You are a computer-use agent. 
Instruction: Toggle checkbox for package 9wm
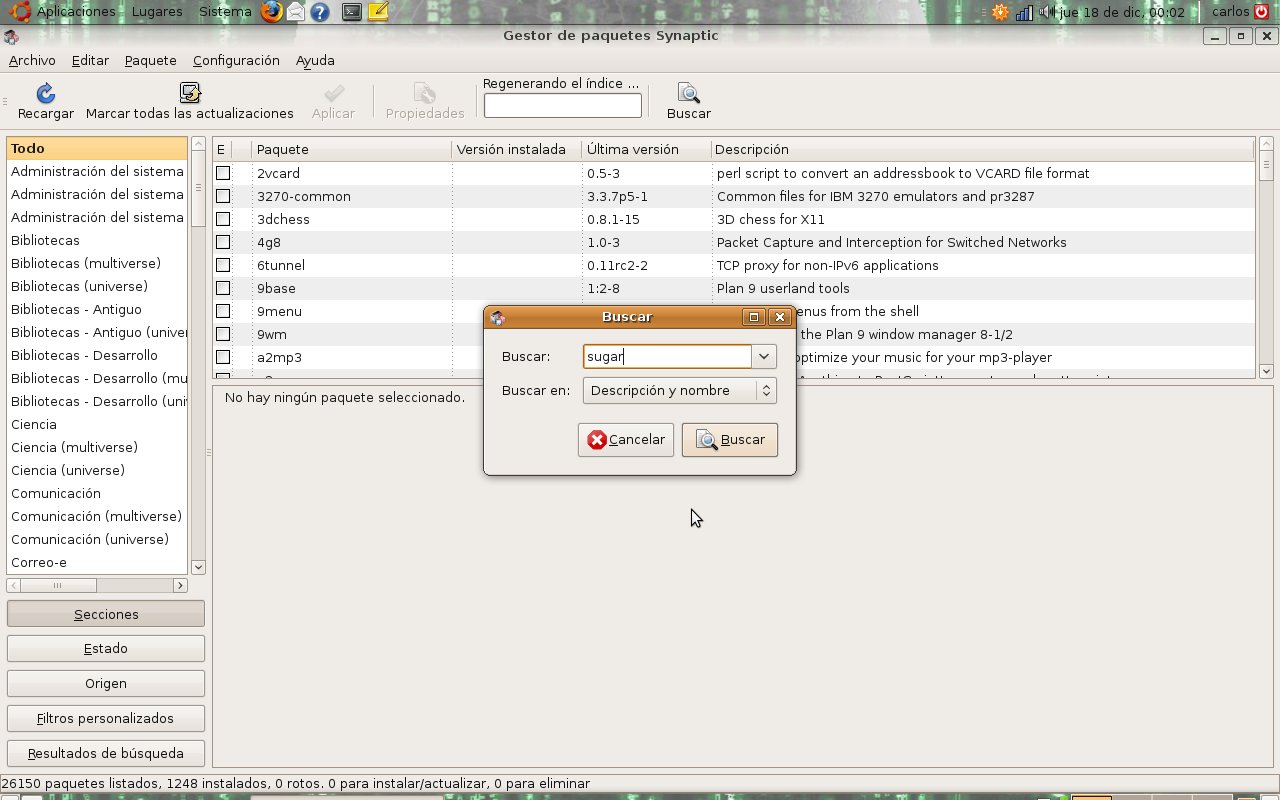click(223, 334)
